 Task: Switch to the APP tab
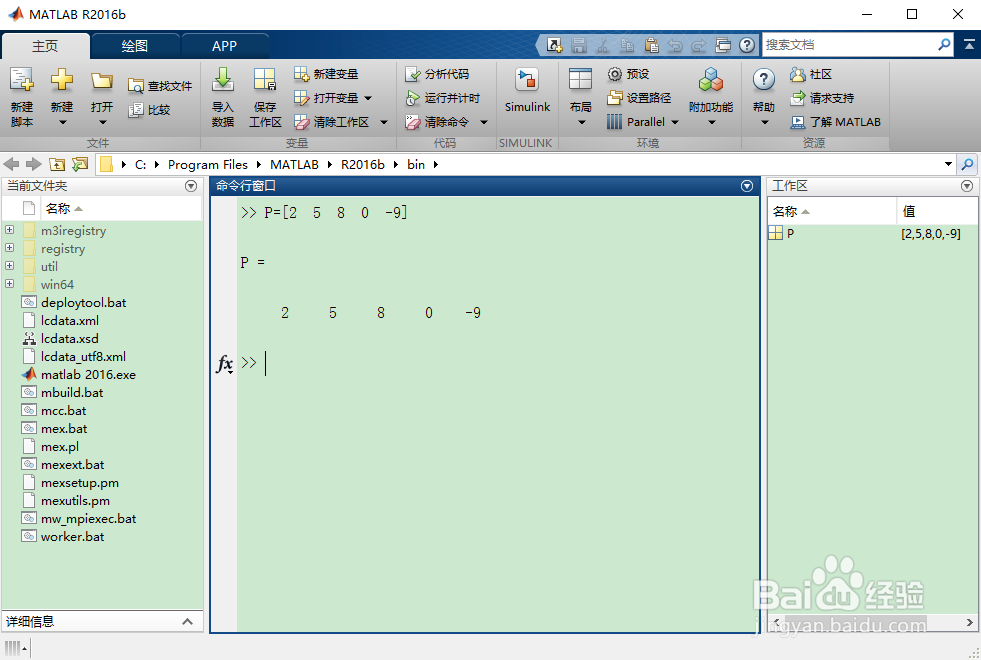point(224,46)
